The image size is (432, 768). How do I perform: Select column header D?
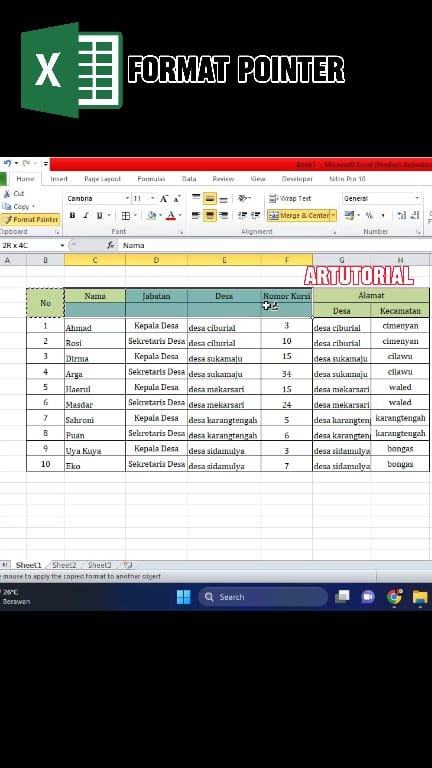[x=156, y=261]
